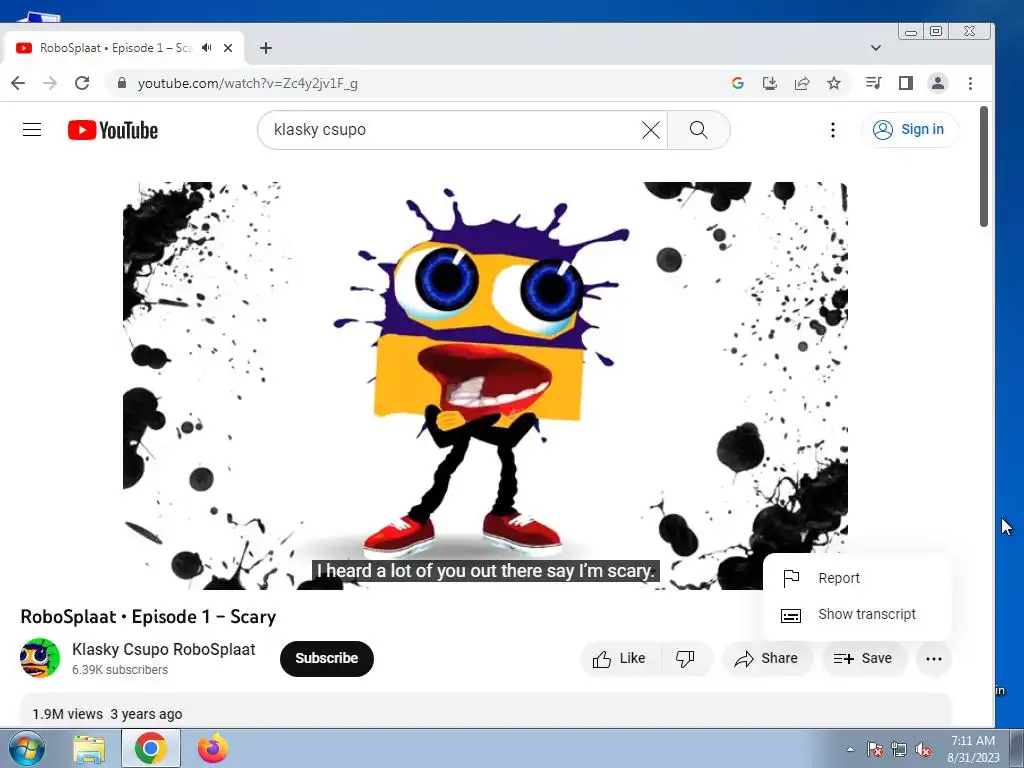Select Report from the popup menu

pos(856,578)
